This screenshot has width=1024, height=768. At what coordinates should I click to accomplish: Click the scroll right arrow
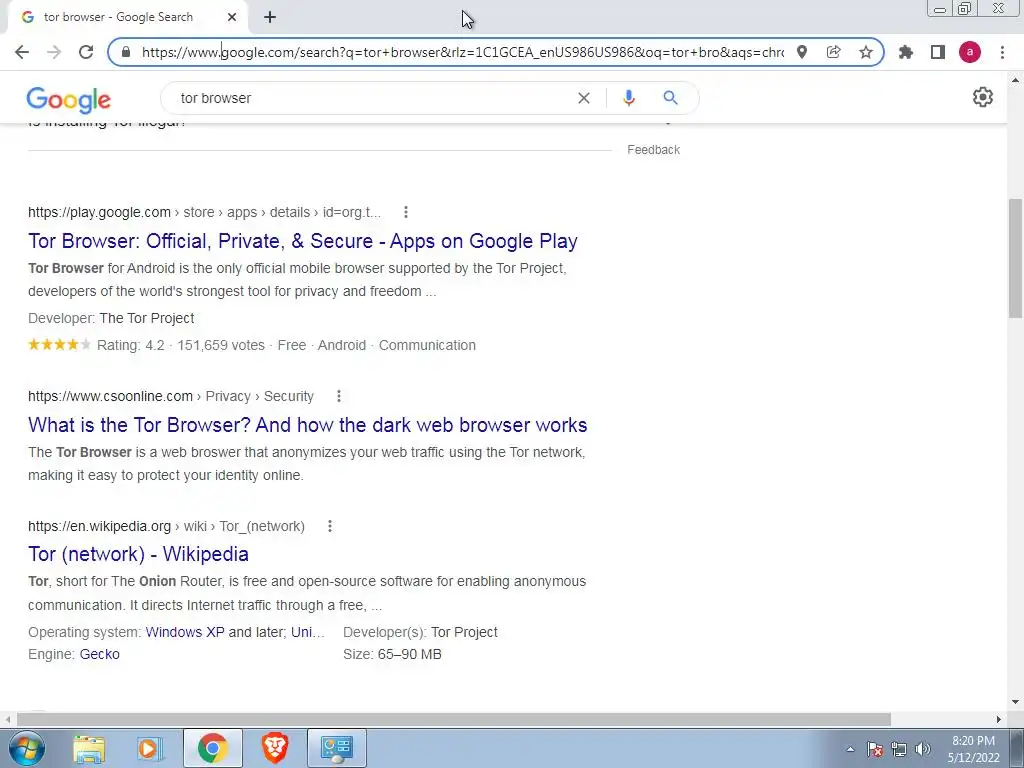point(999,719)
